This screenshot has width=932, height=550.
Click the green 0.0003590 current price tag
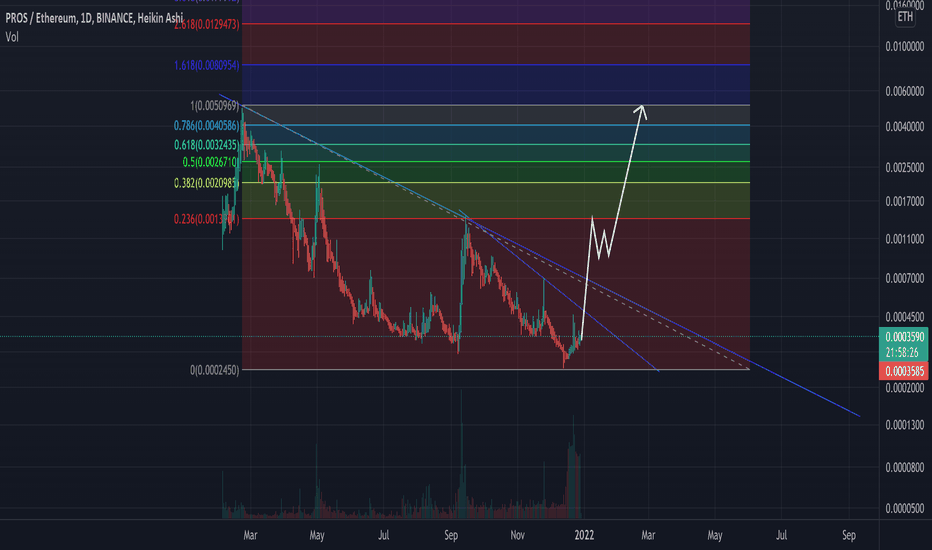click(905, 337)
